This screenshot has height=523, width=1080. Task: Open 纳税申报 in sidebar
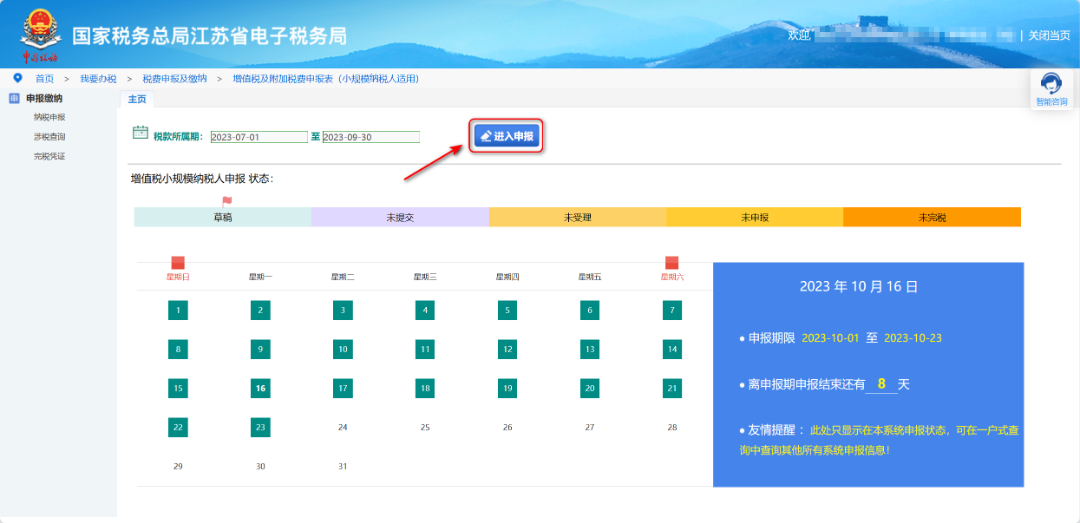pyautogui.click(x=49, y=117)
